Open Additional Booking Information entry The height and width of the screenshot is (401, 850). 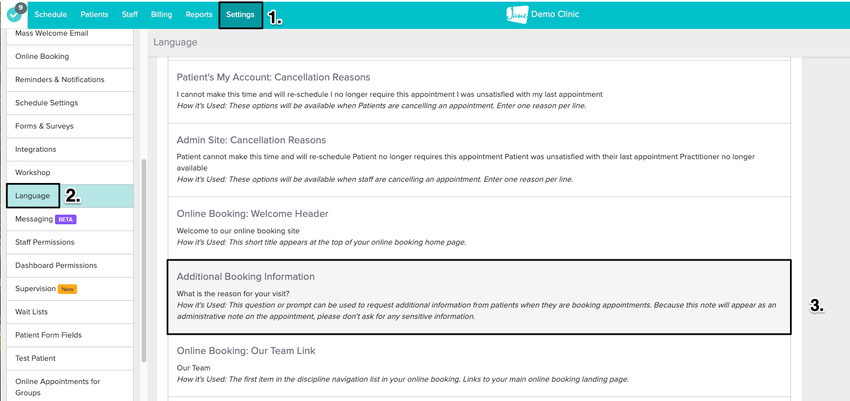[x=479, y=296]
